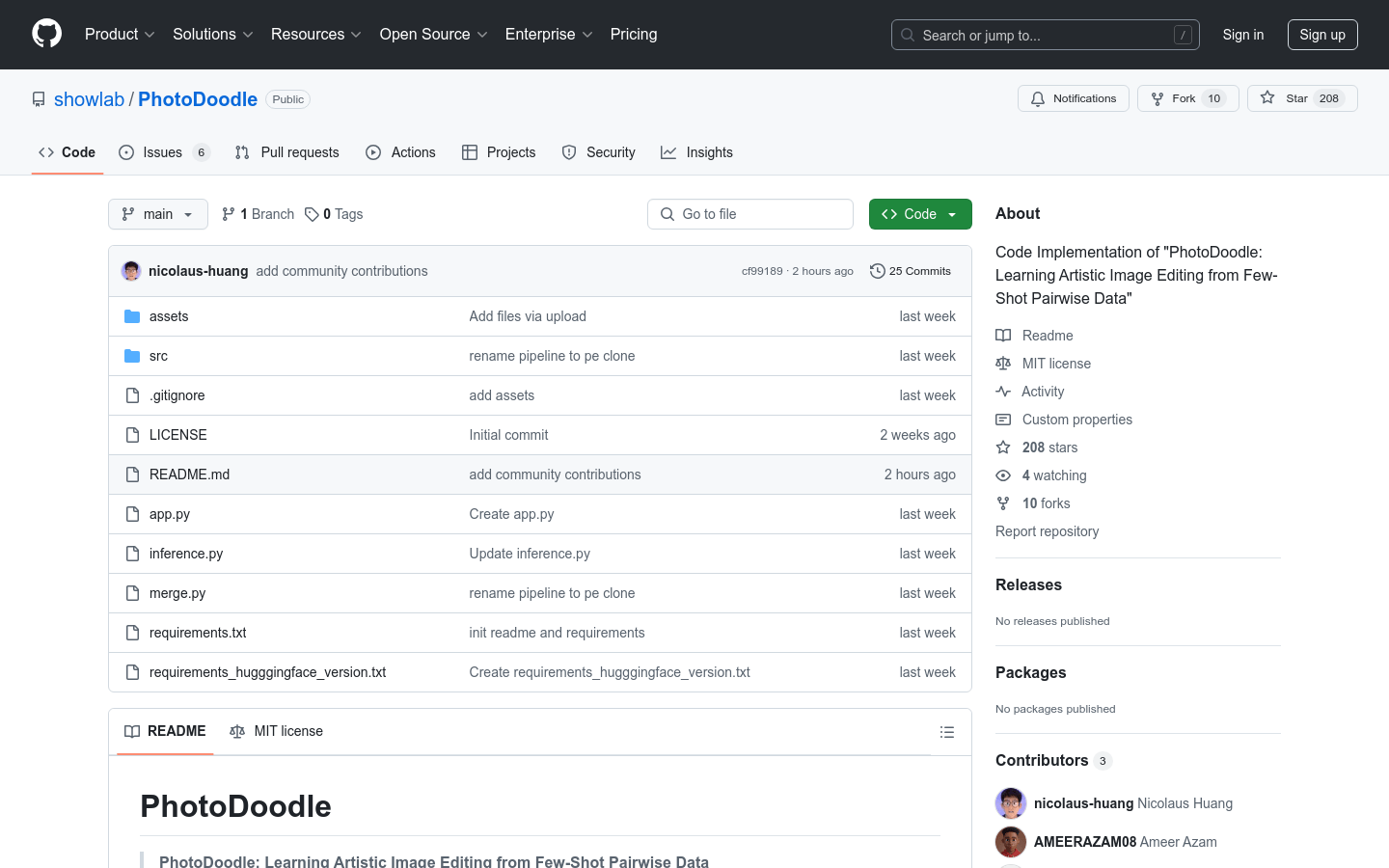Click the fork icon in Fork button
Screen dimensions: 1389x868
point(1157,98)
